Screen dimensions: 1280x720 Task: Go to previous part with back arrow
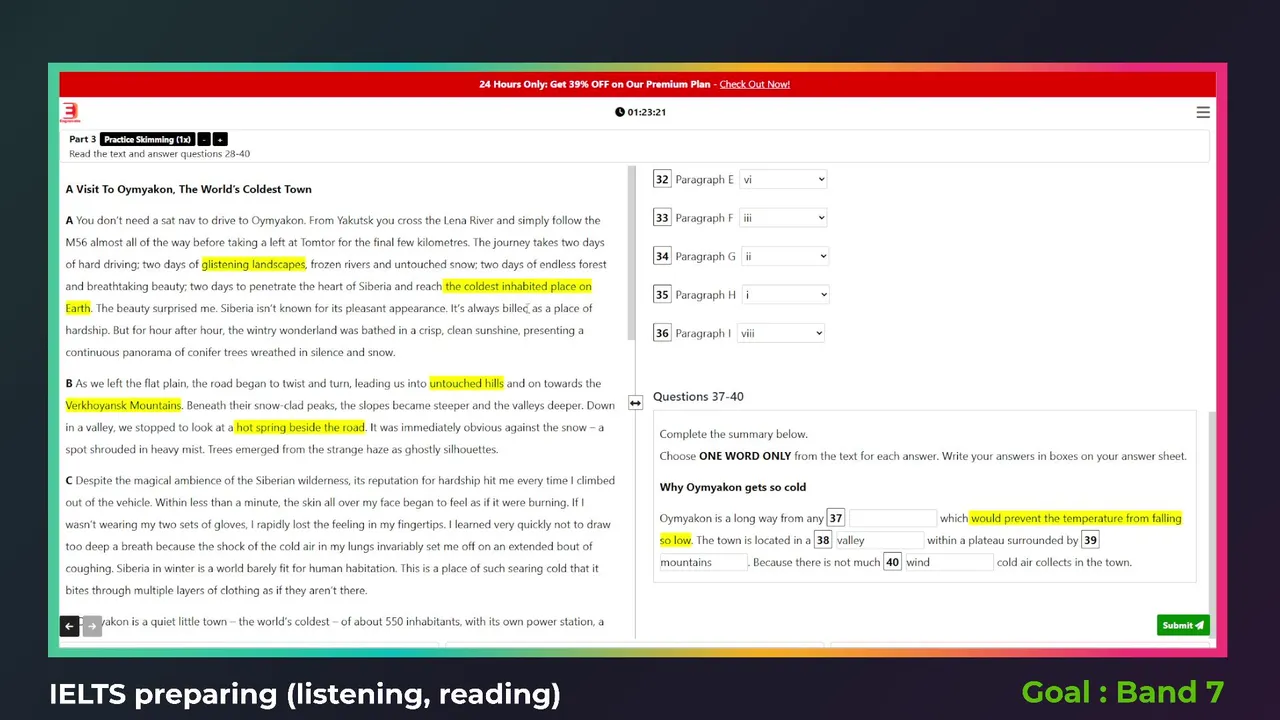[69, 626]
